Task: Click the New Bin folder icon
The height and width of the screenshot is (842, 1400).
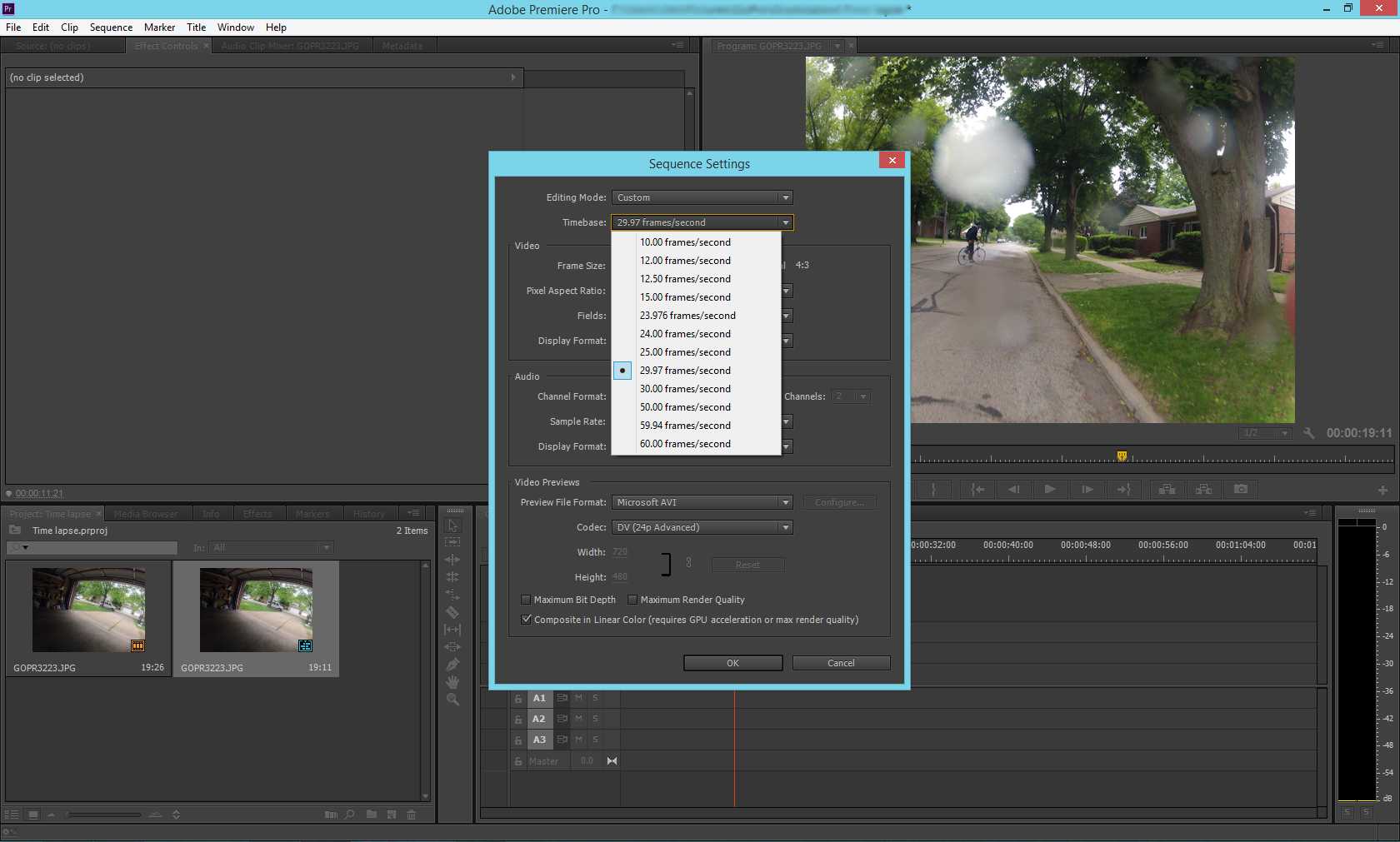Action: click(x=372, y=815)
